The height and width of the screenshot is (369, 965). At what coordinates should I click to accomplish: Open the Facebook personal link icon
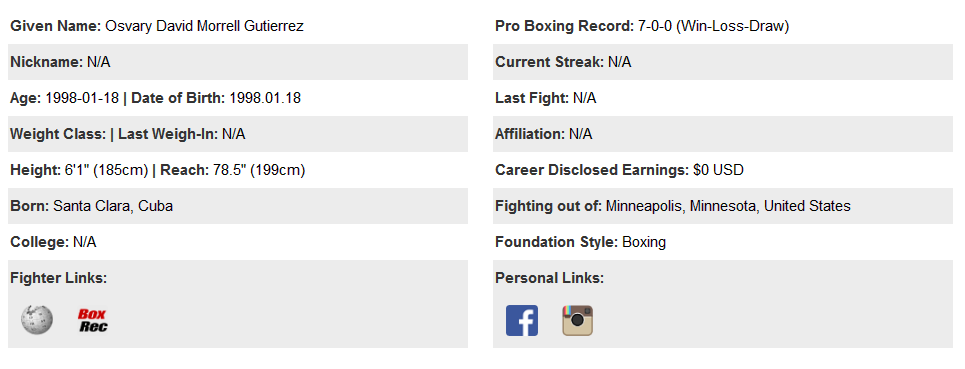point(522,320)
